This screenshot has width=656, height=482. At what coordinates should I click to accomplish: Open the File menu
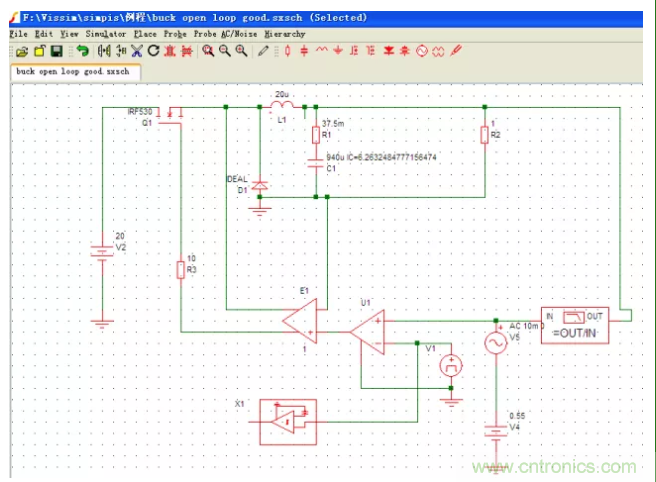point(19,33)
